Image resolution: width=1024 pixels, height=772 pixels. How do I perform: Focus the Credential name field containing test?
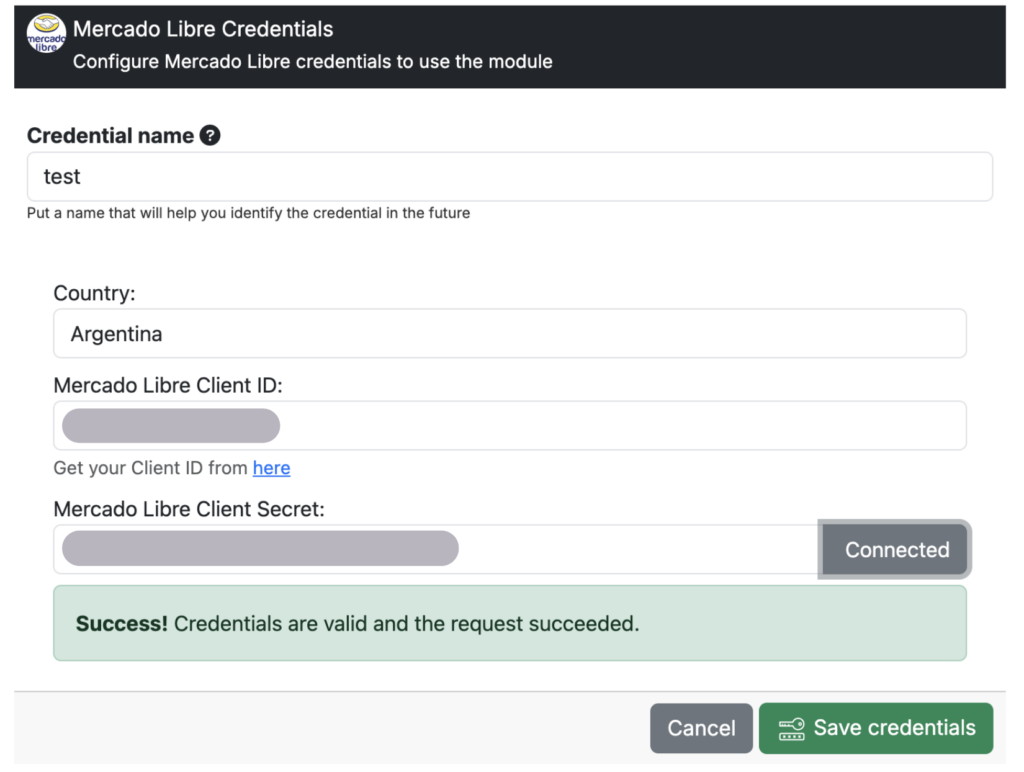pos(509,177)
